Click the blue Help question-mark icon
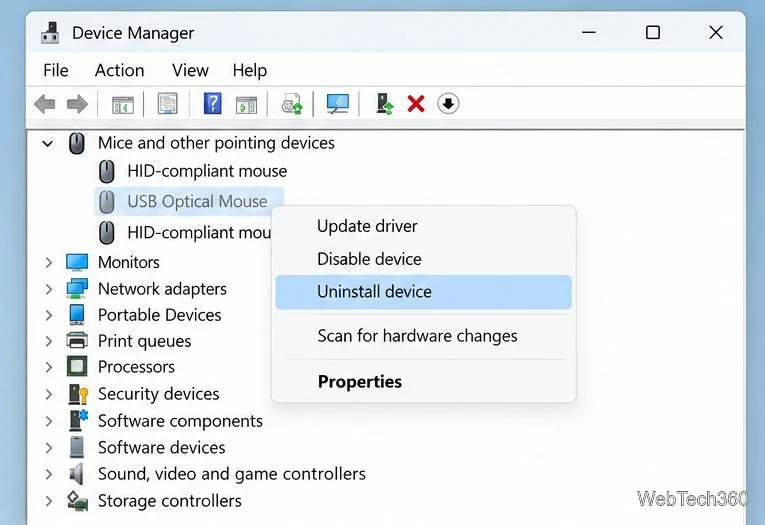The height and width of the screenshot is (525, 765). [x=213, y=103]
